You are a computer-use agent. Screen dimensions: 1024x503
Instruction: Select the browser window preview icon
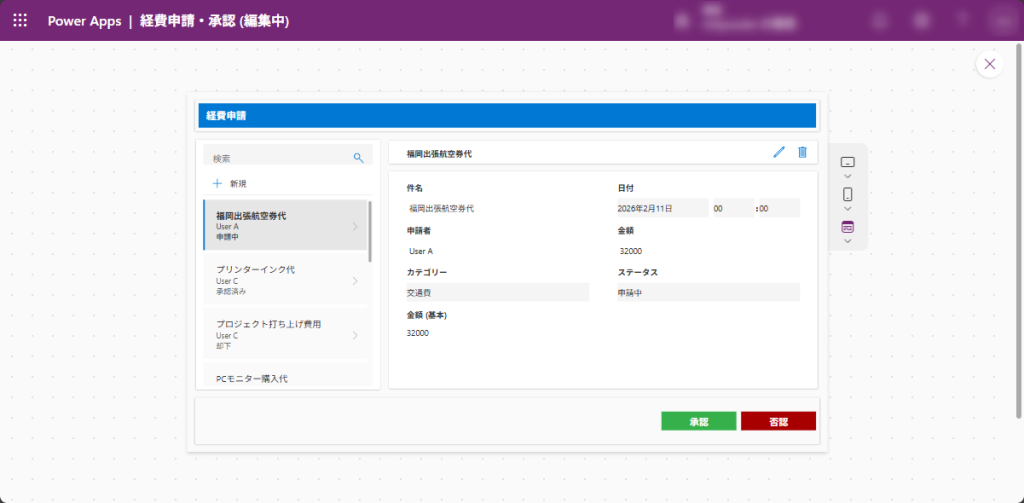point(847,227)
